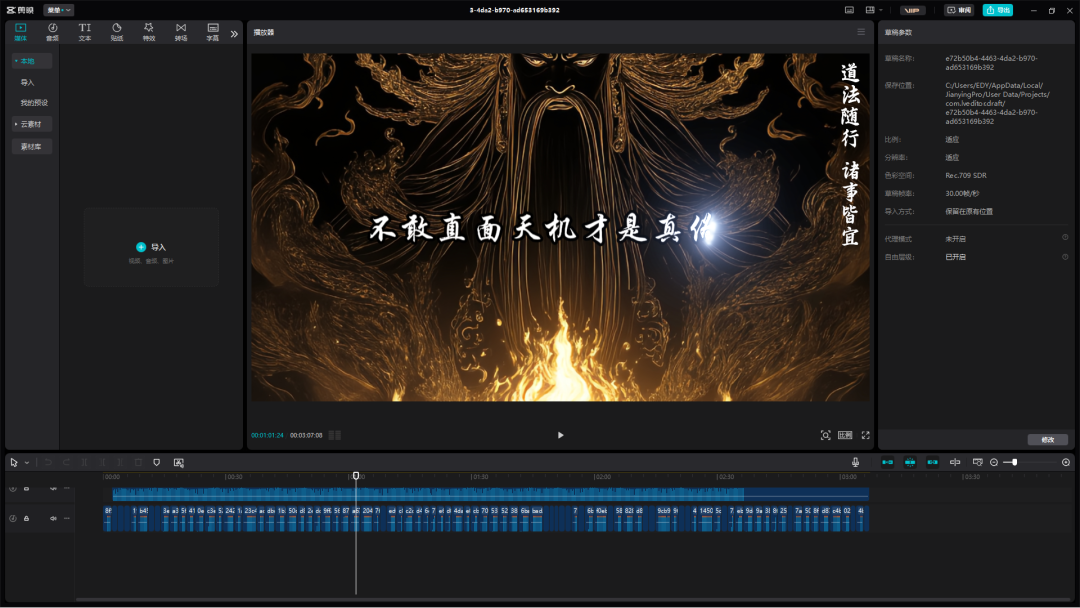Click the 00:30 mark on timeline ruler
The width and height of the screenshot is (1080, 608).
click(235, 476)
